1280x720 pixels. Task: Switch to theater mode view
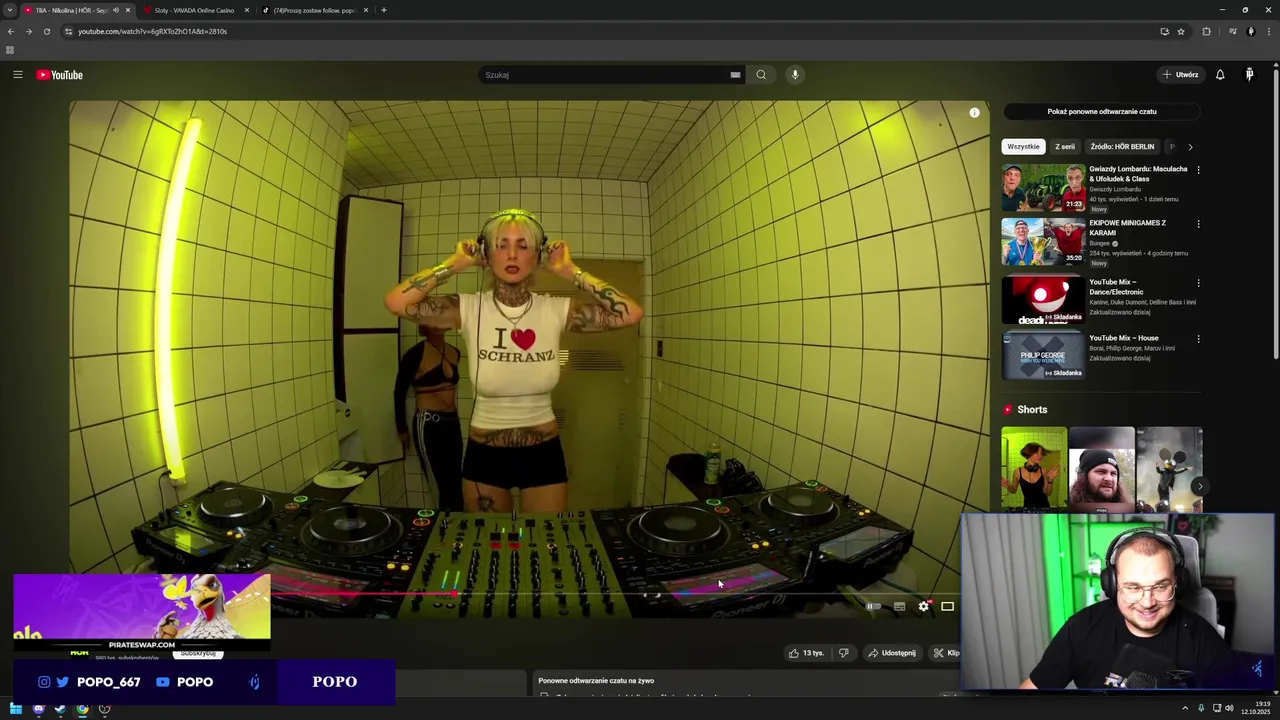pyautogui.click(x=947, y=606)
